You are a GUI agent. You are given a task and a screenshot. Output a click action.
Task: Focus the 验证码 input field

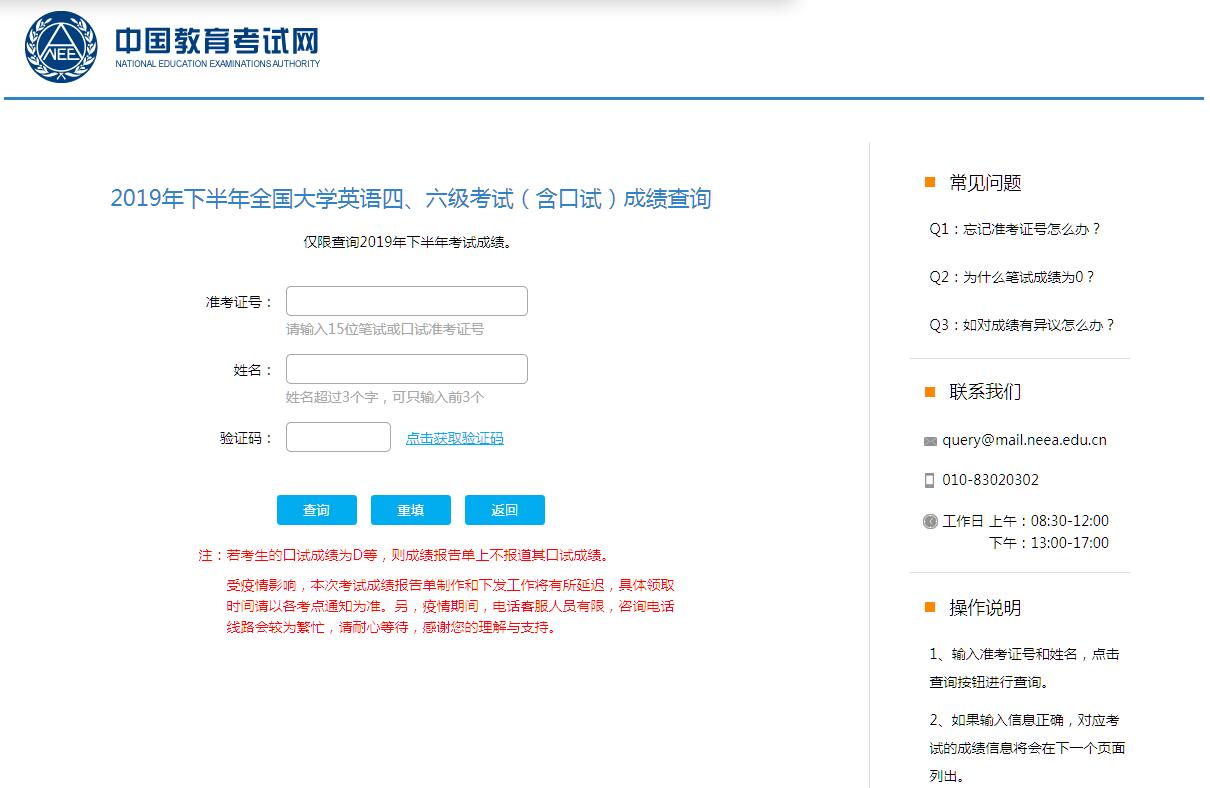coord(338,437)
